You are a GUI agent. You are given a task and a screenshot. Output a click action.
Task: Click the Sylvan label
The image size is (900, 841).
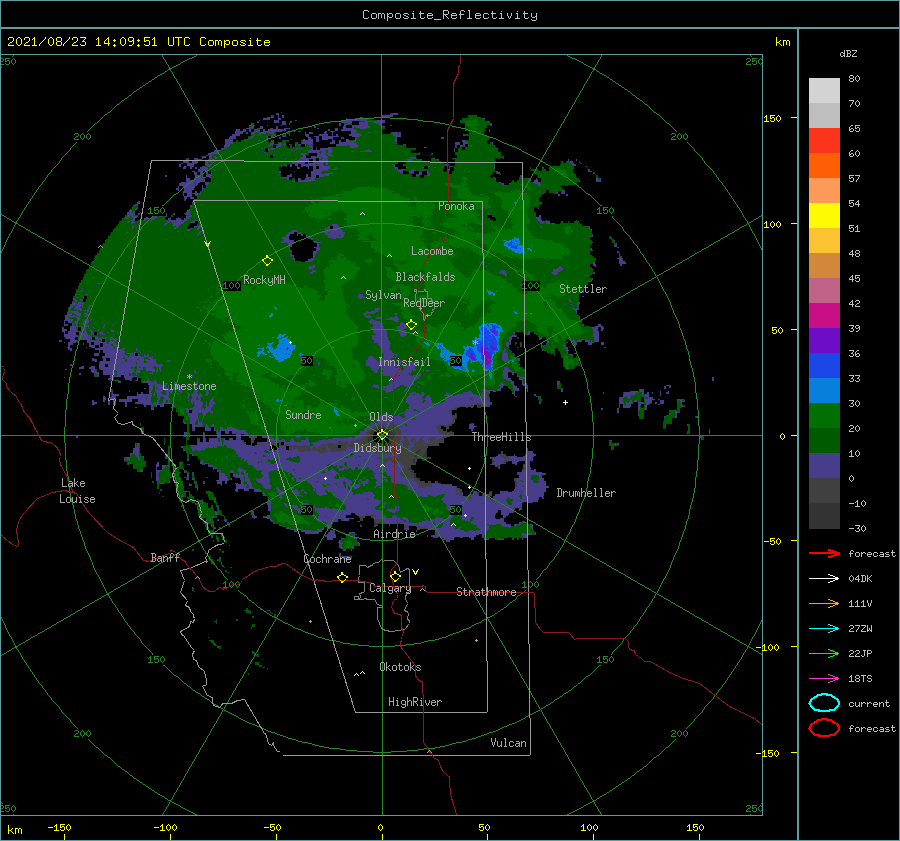point(383,295)
